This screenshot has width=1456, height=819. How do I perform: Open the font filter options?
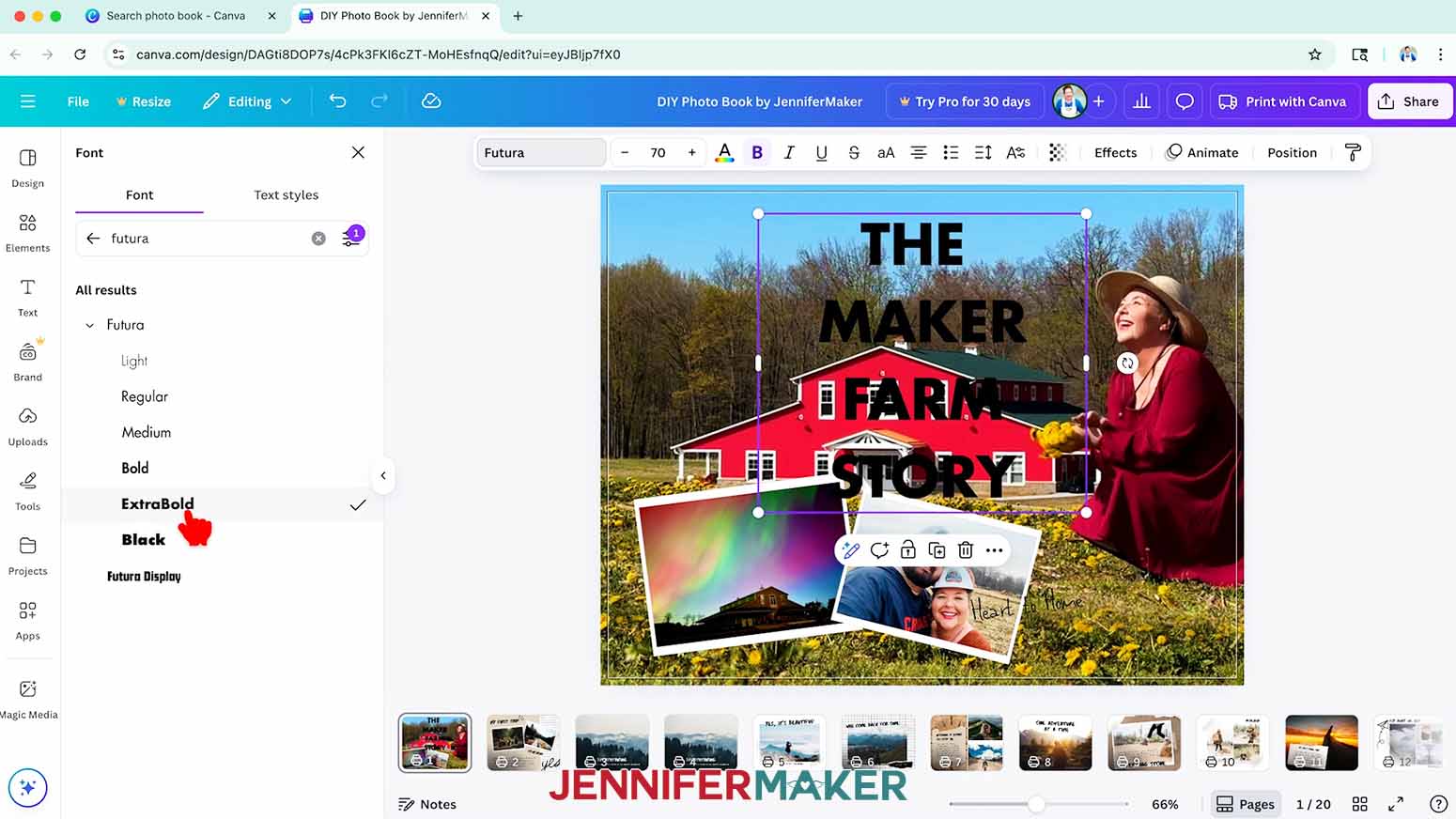pos(351,239)
